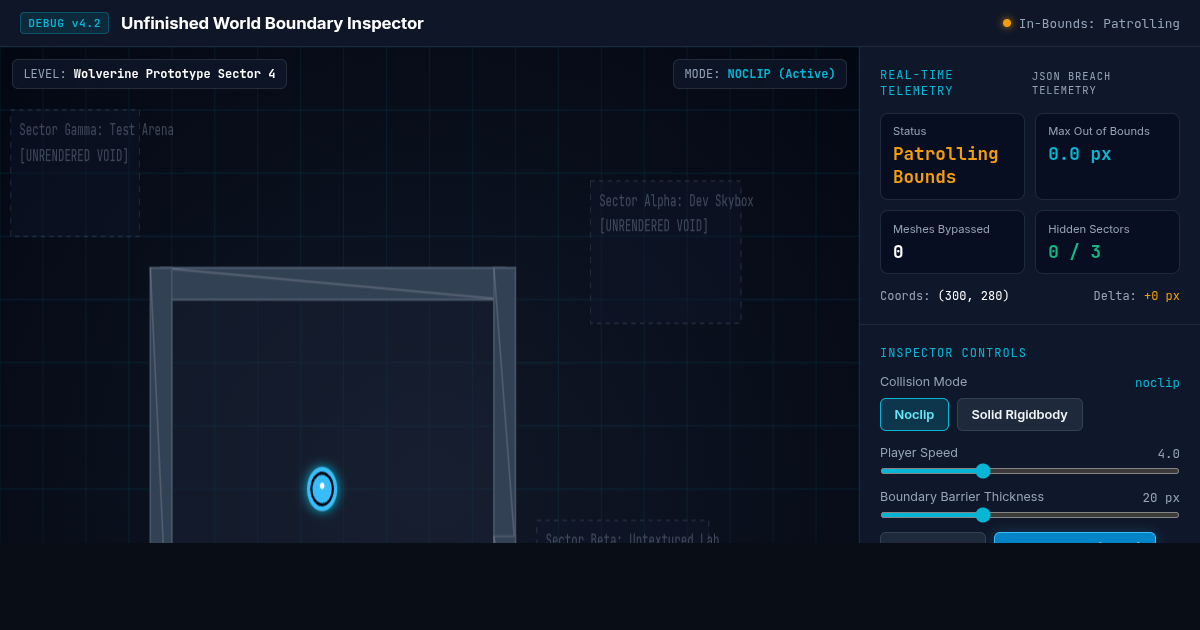Switch to Real-Time Telemetry tab
The image size is (1200, 630).
point(917,83)
